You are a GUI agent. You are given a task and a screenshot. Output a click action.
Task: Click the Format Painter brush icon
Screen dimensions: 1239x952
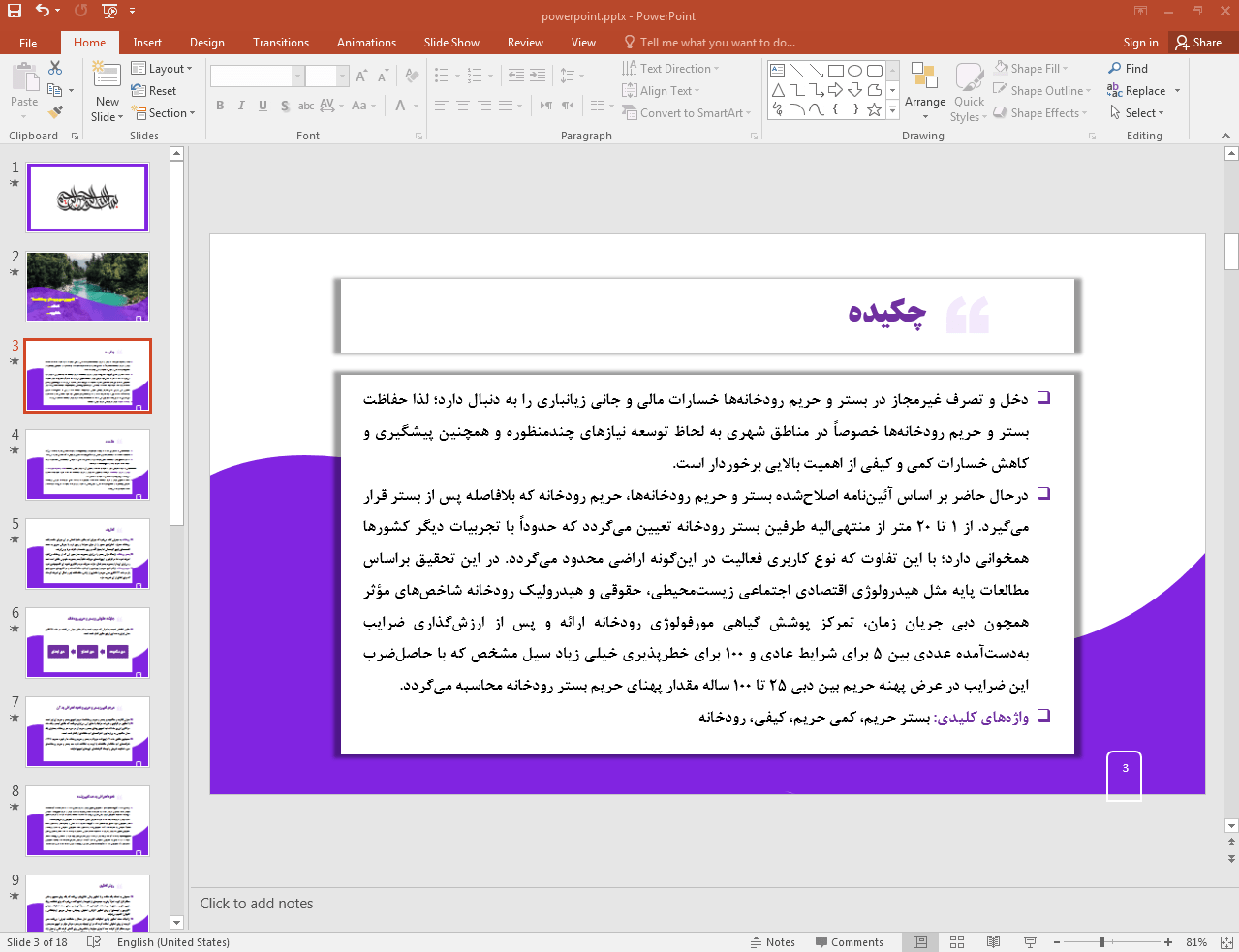[x=55, y=112]
